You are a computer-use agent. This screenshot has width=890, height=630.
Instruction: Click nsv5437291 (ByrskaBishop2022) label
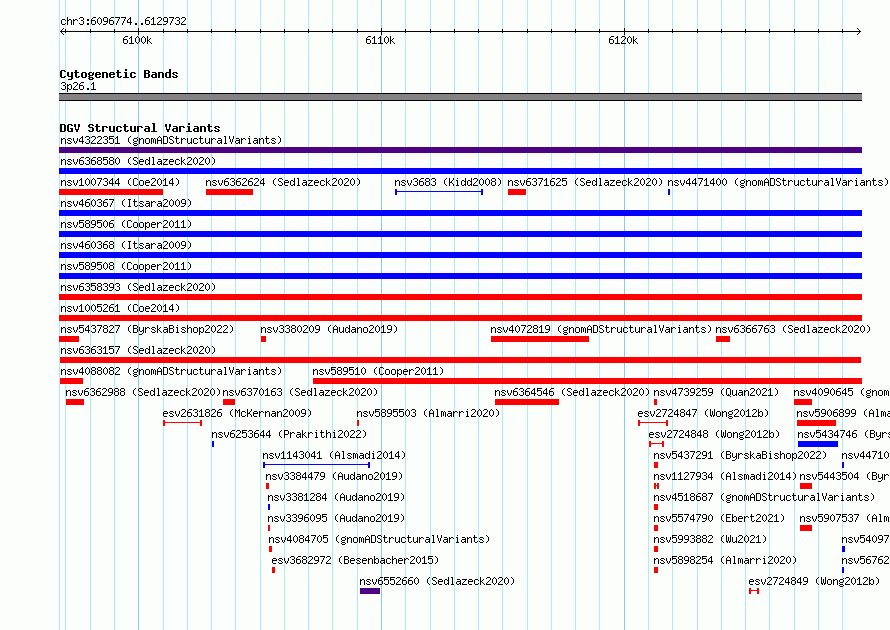tap(740, 455)
